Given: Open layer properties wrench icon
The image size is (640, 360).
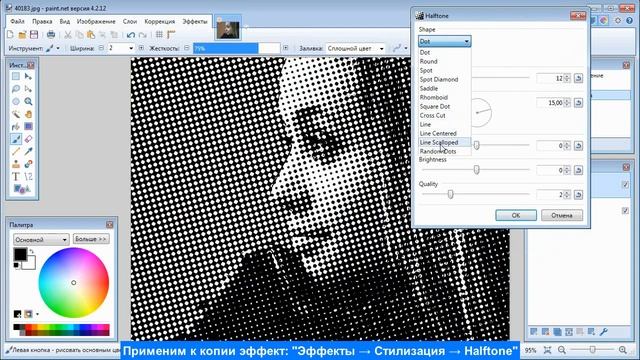Looking at the screenshot, I should (603, 332).
